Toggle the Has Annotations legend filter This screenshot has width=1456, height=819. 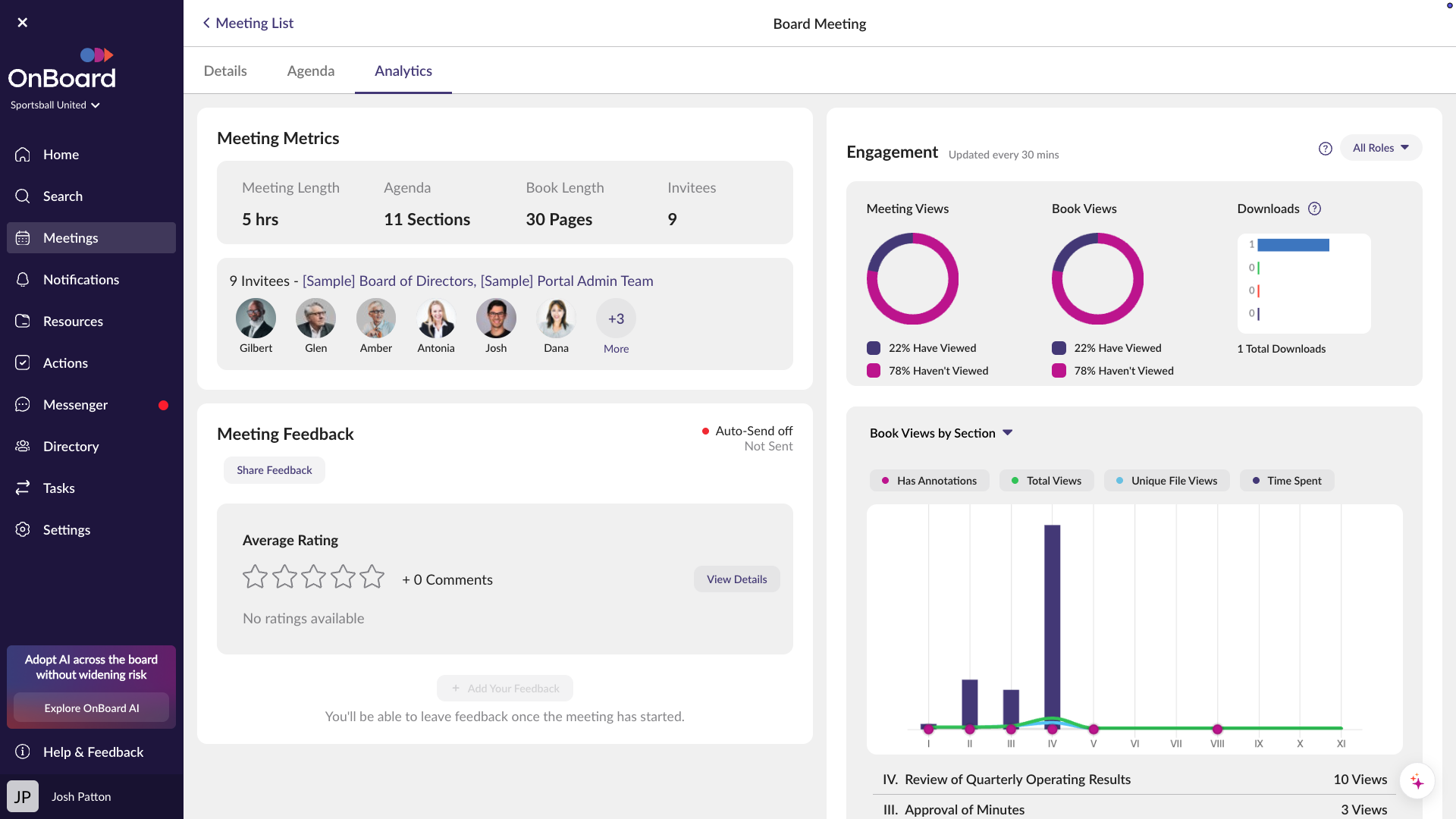929,481
